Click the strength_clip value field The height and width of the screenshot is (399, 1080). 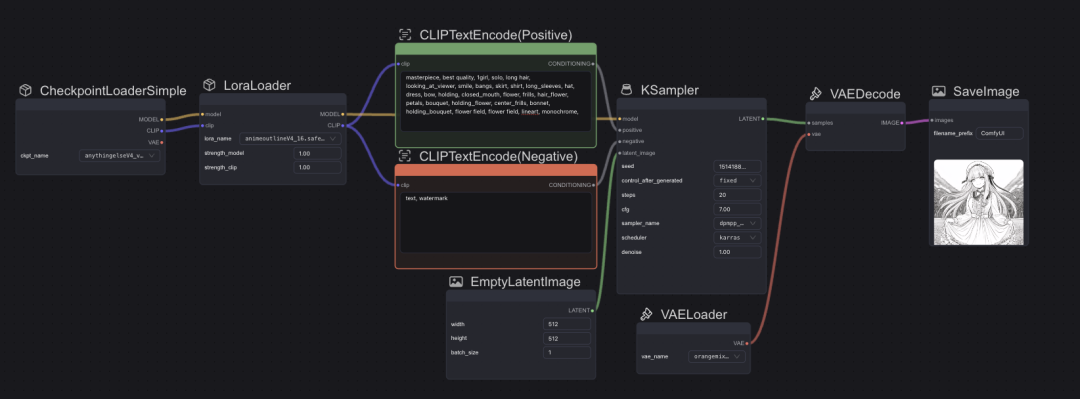[317, 167]
